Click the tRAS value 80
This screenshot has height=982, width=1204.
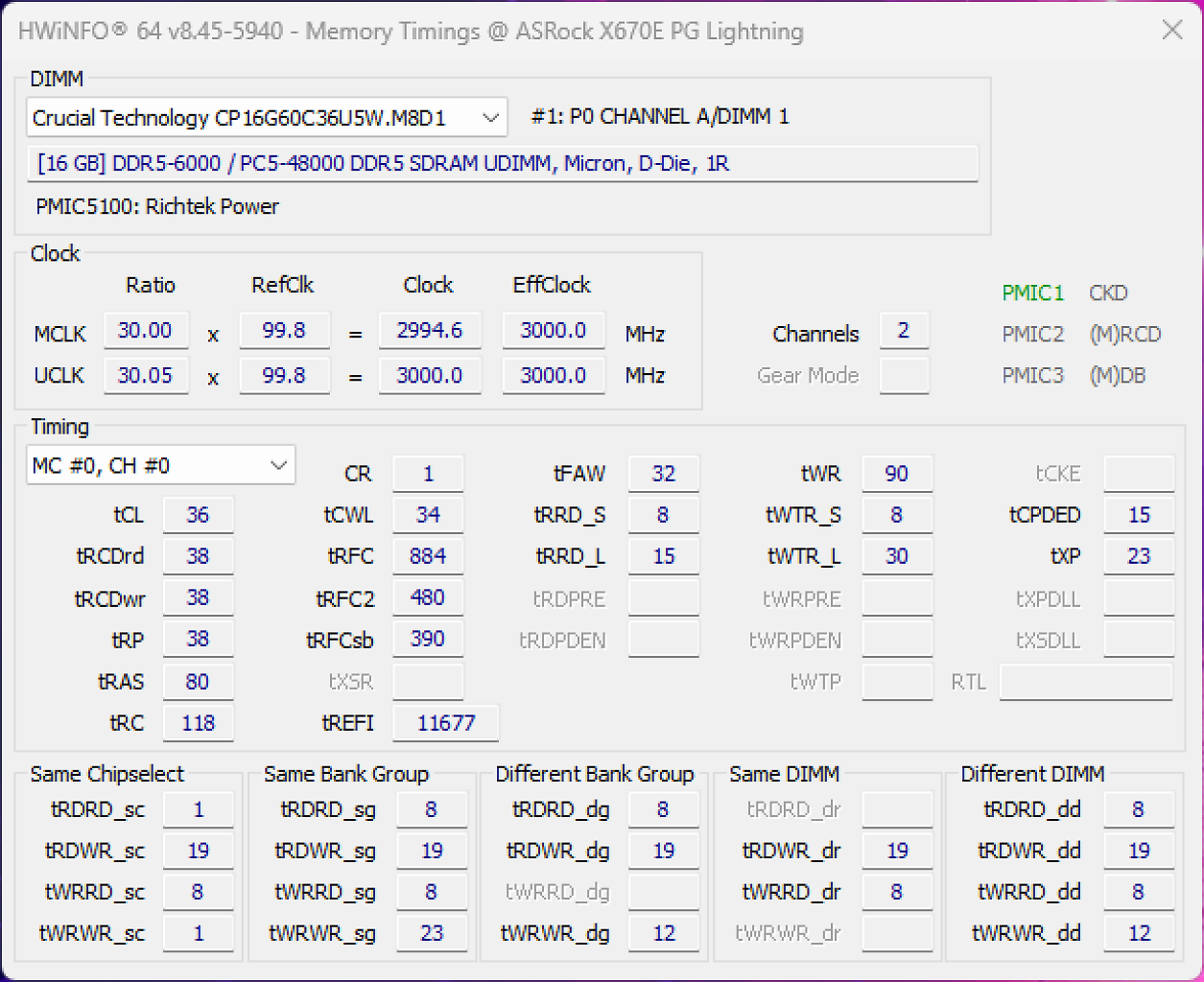coord(198,682)
